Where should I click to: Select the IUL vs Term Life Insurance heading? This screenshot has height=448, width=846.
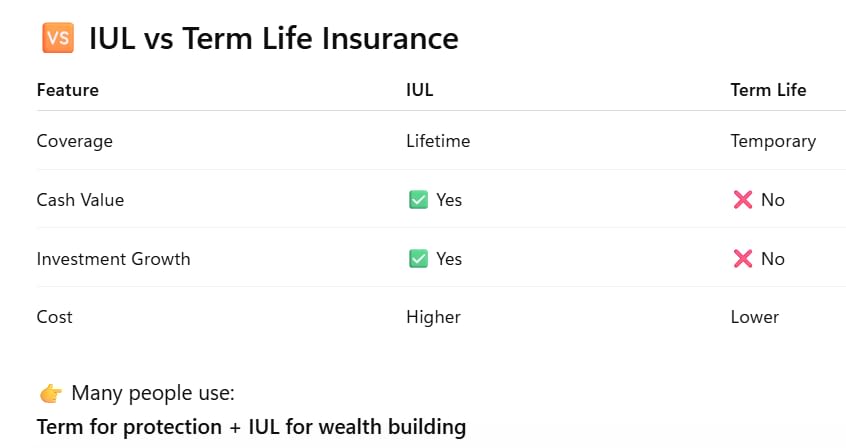274,39
